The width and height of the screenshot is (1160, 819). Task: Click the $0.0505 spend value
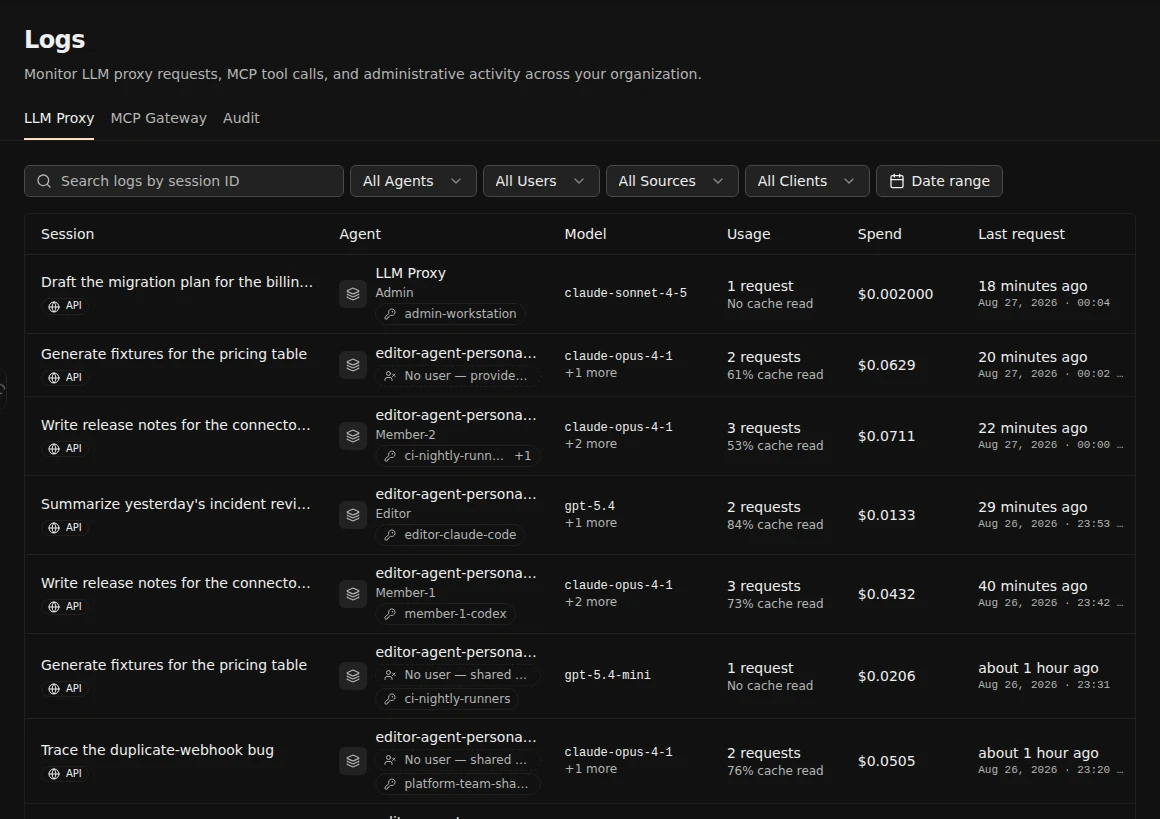[886, 762]
